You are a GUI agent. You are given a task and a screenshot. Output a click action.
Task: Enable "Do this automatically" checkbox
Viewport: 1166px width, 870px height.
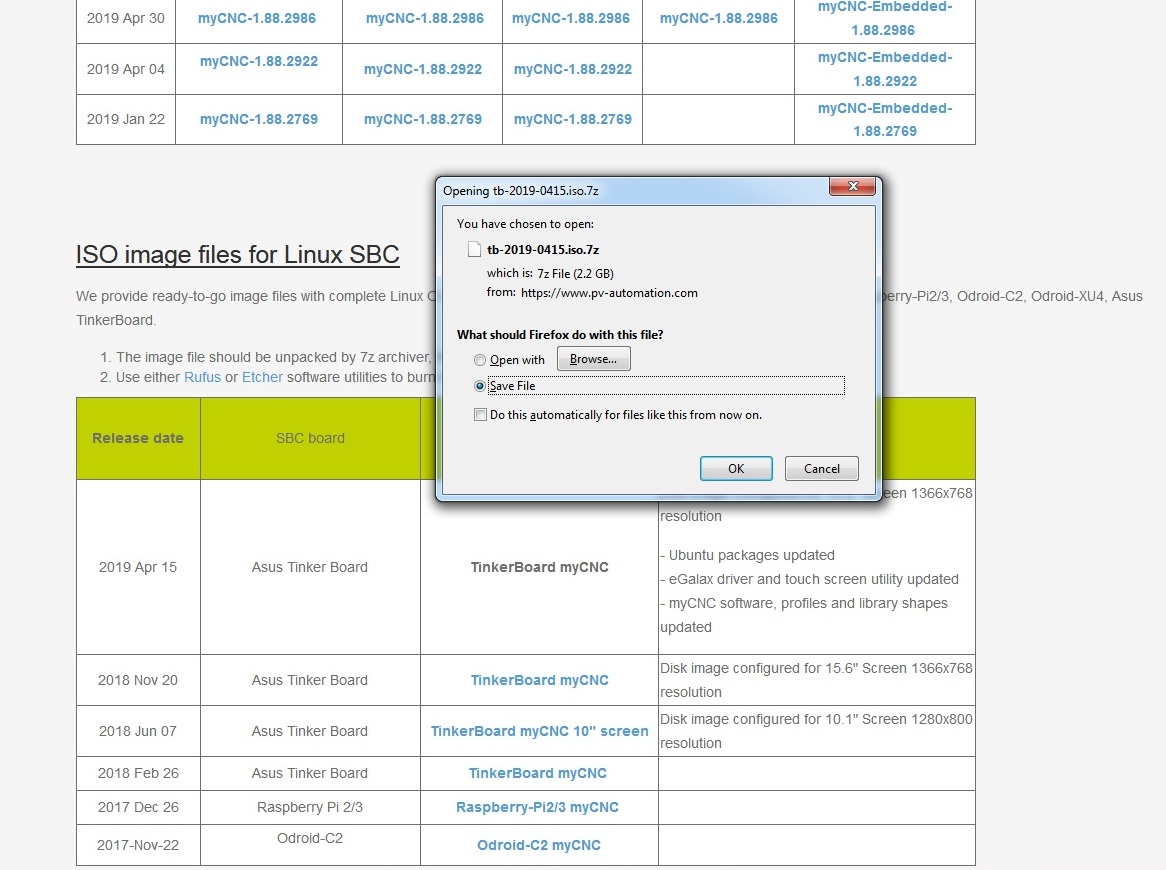pos(481,414)
